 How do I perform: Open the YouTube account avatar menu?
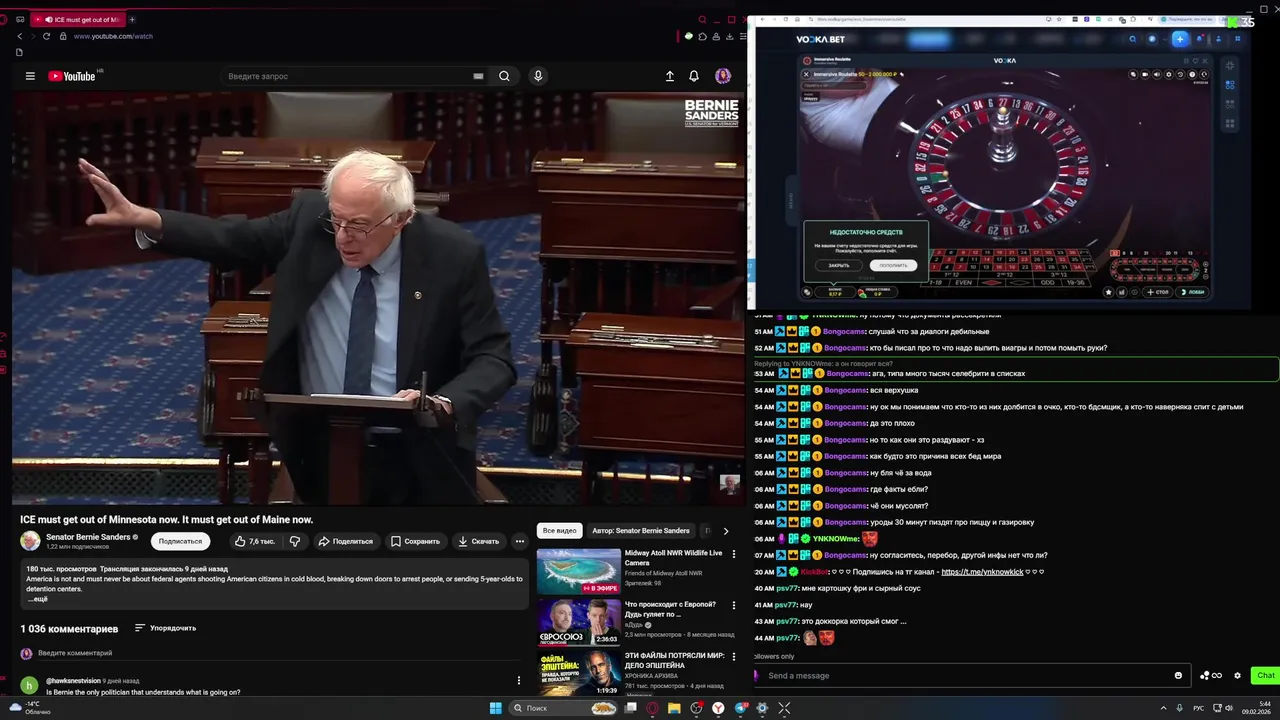click(723, 76)
